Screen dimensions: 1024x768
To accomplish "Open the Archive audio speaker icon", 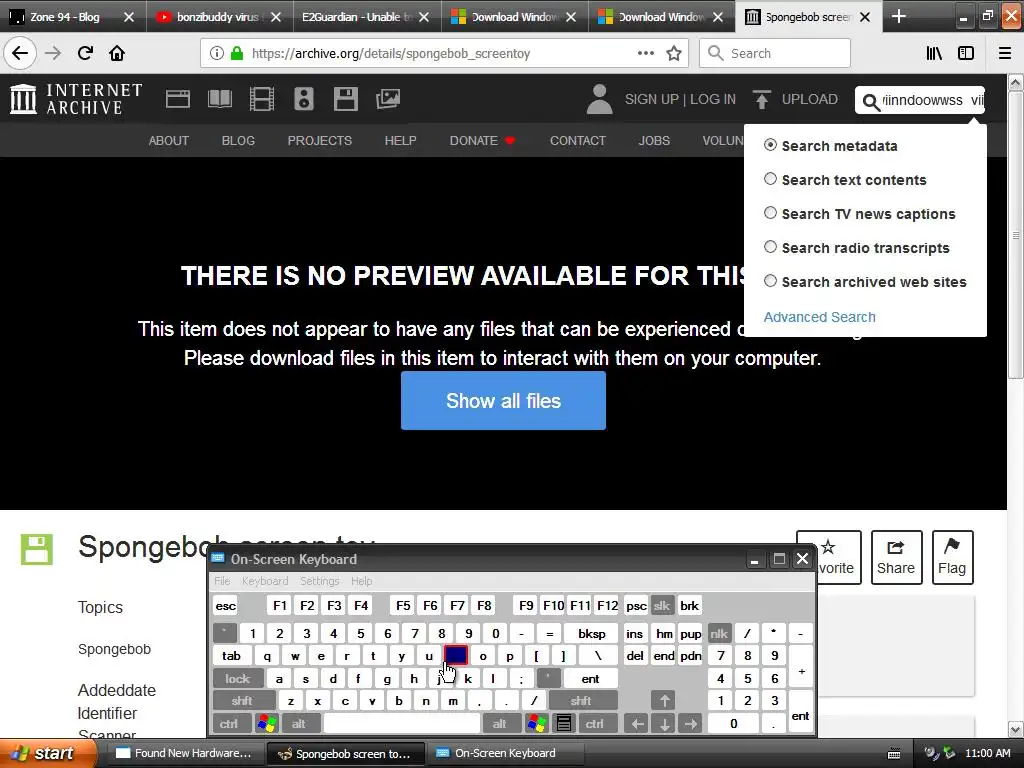I will tap(304, 99).
